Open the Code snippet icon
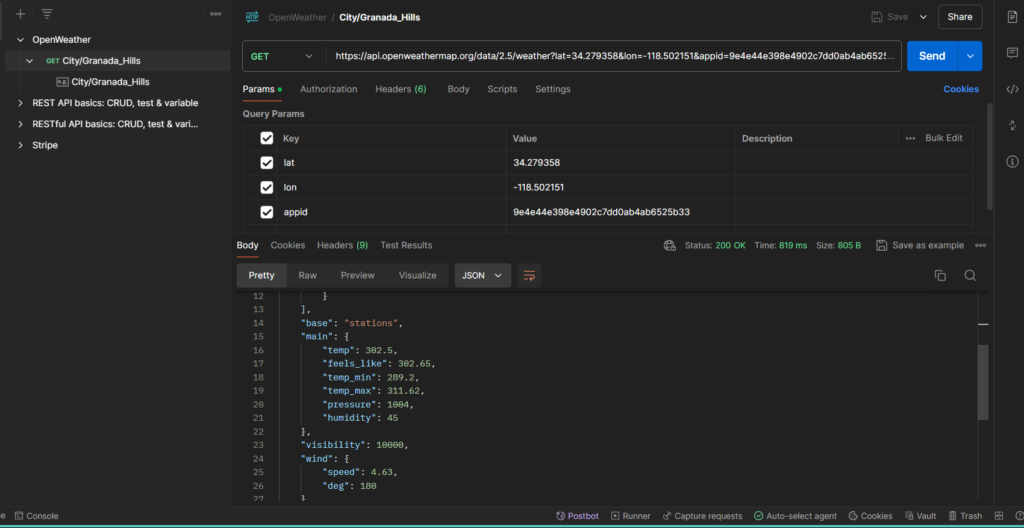The image size is (1024, 528). [x=1012, y=89]
